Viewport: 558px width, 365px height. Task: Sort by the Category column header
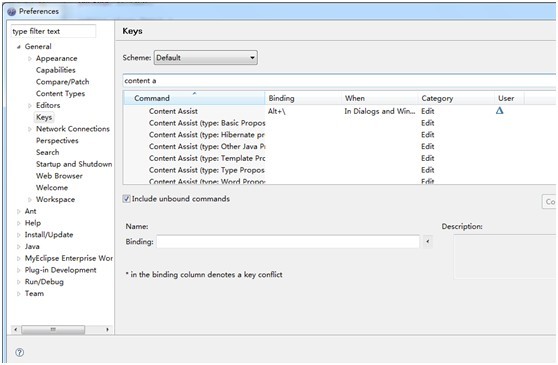point(456,98)
